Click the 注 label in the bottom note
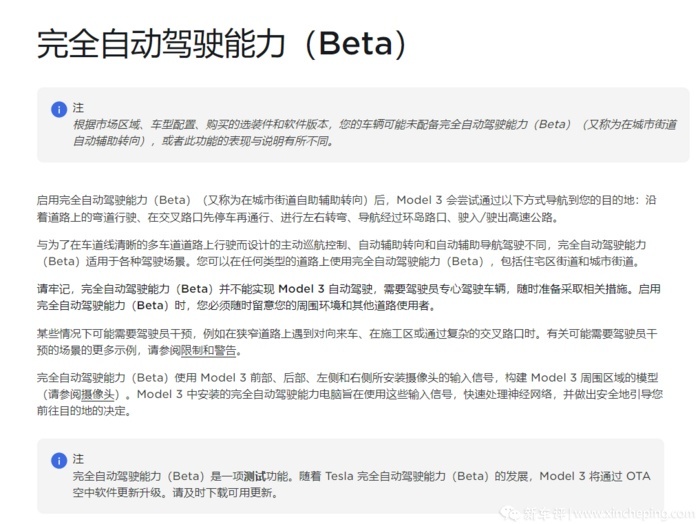700x524 pixels. (x=78, y=459)
